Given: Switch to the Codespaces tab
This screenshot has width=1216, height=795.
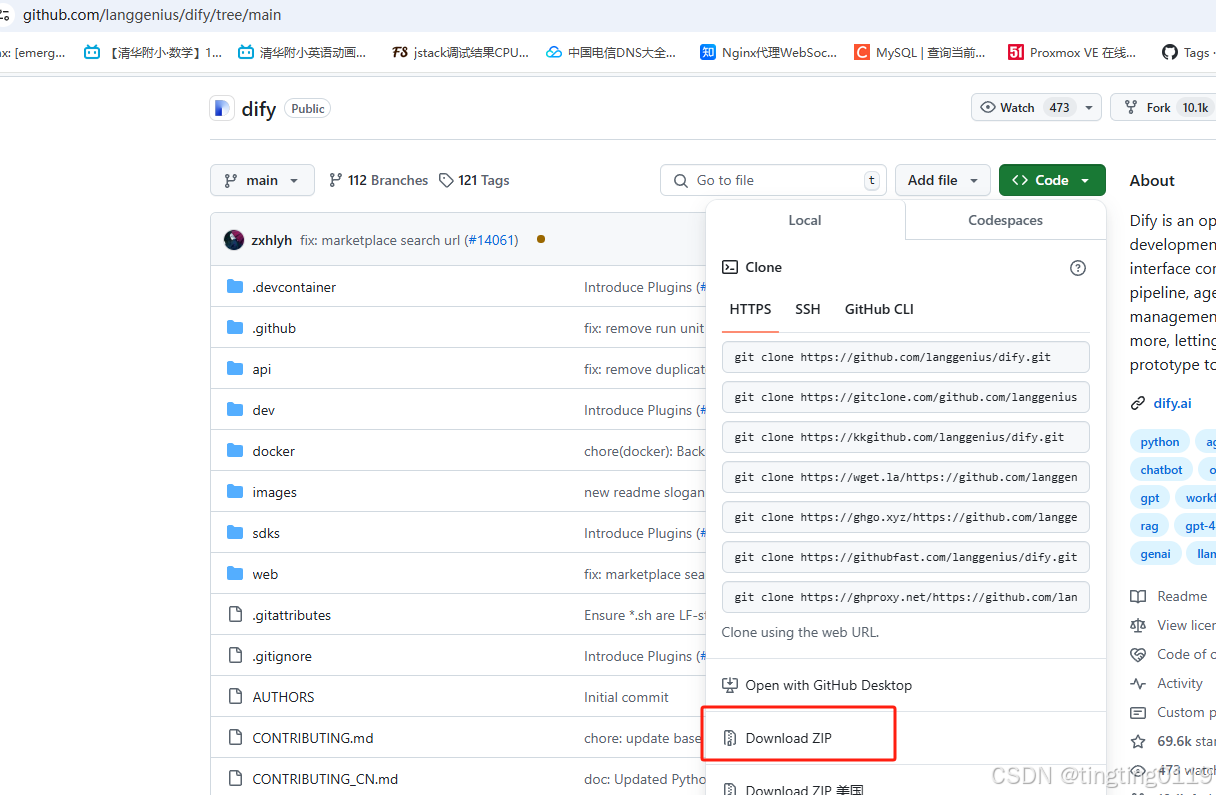Looking at the screenshot, I should 1005,220.
